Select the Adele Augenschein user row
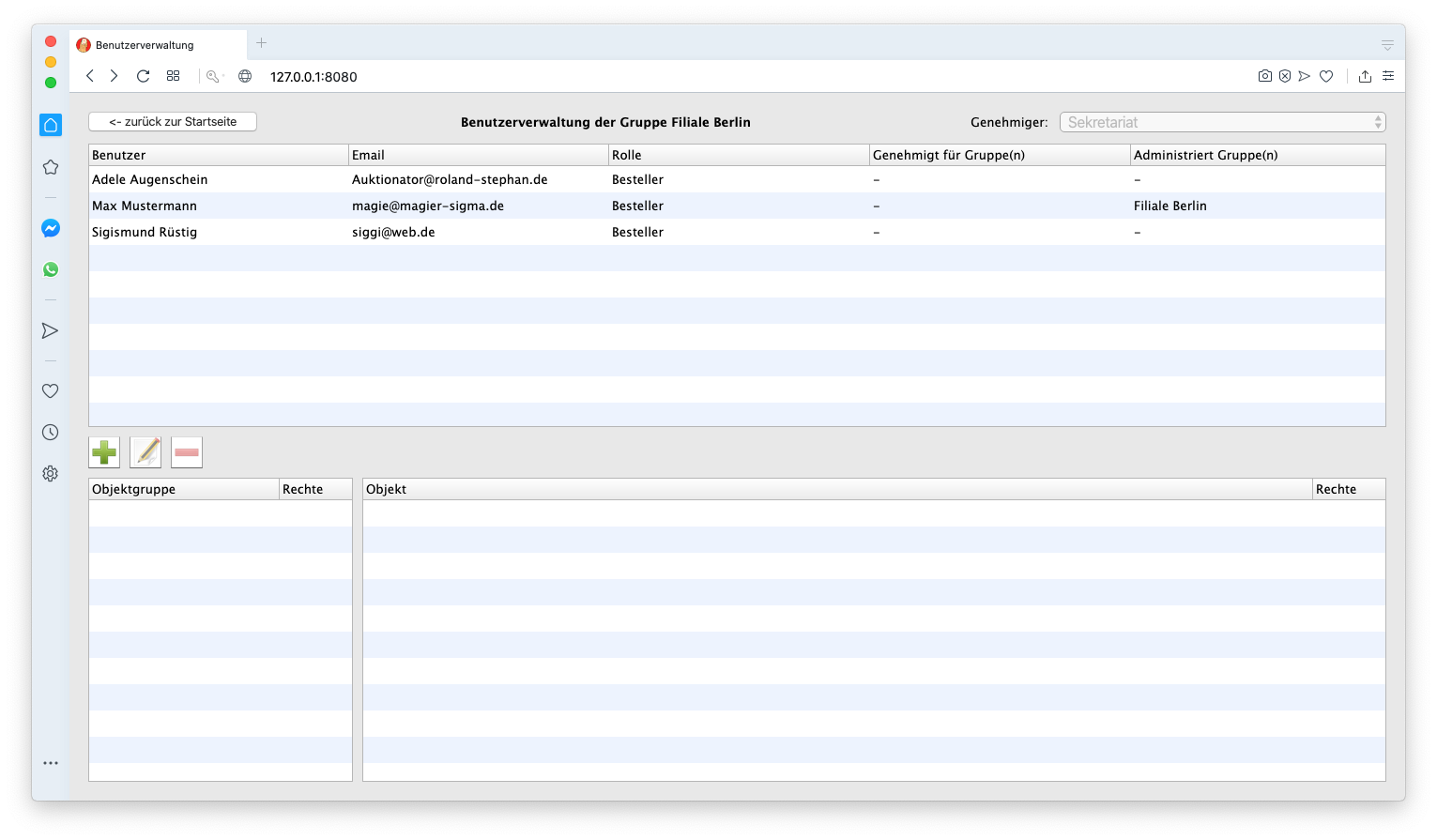The width and height of the screenshot is (1437, 840). click(x=150, y=179)
